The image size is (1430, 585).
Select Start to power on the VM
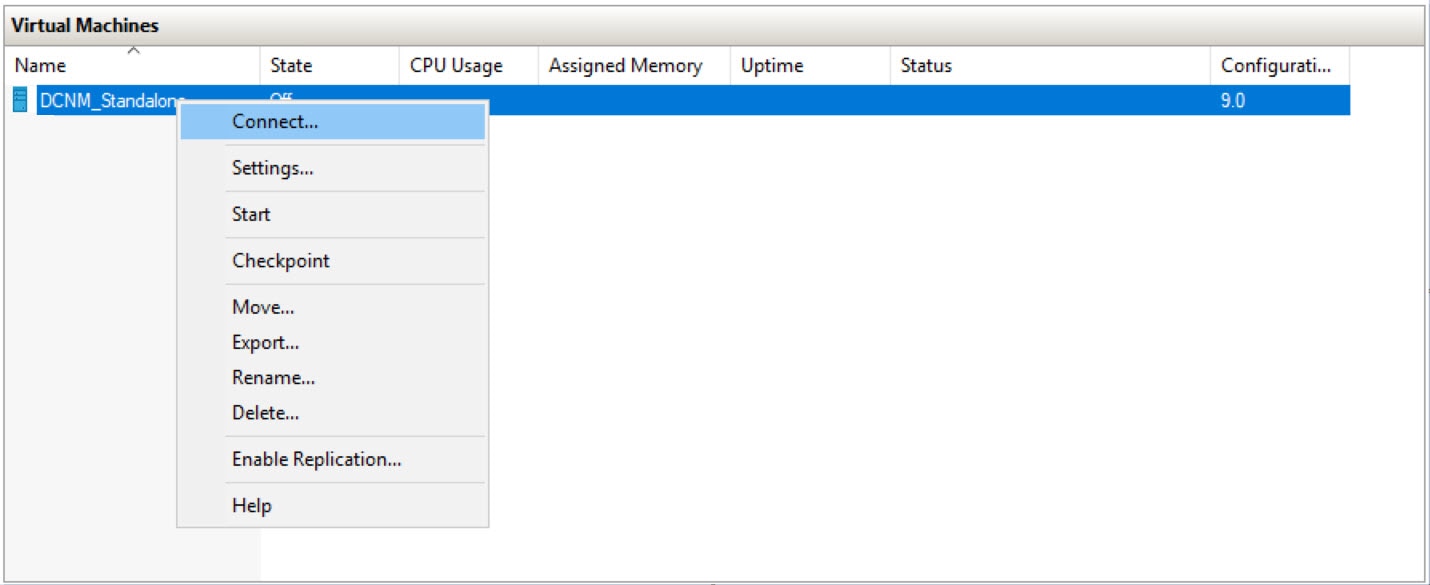(333, 214)
